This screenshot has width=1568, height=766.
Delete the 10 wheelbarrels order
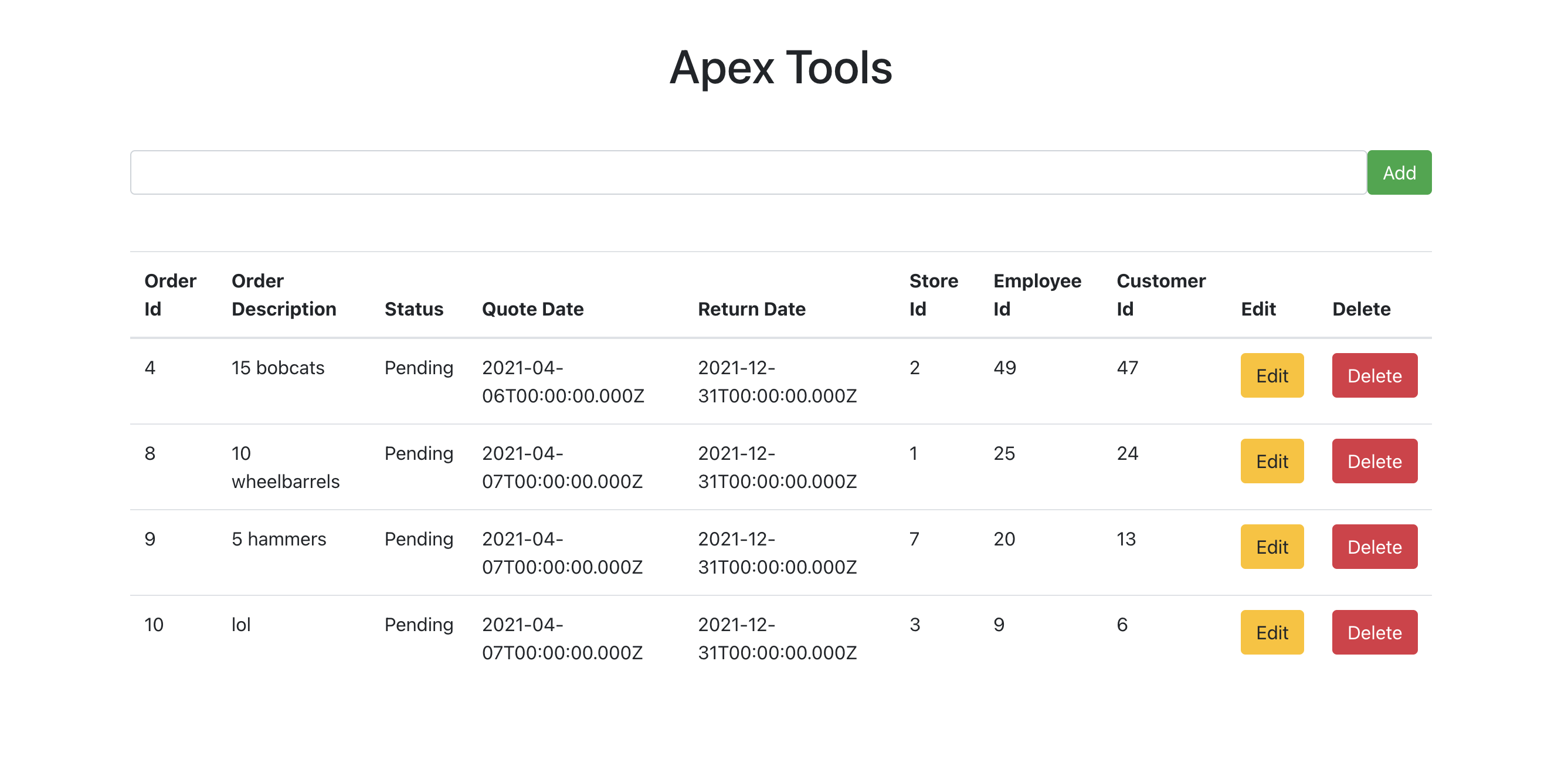tap(1374, 461)
